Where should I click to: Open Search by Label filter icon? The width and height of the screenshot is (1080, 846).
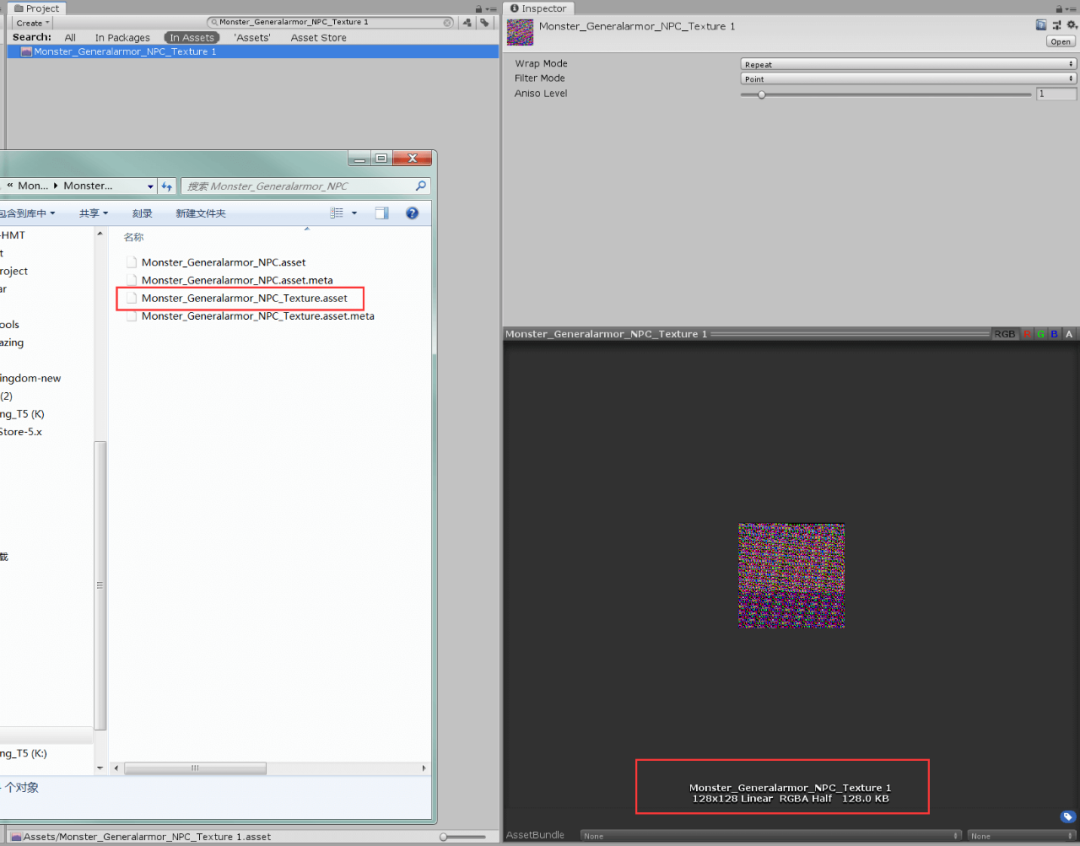click(x=485, y=23)
